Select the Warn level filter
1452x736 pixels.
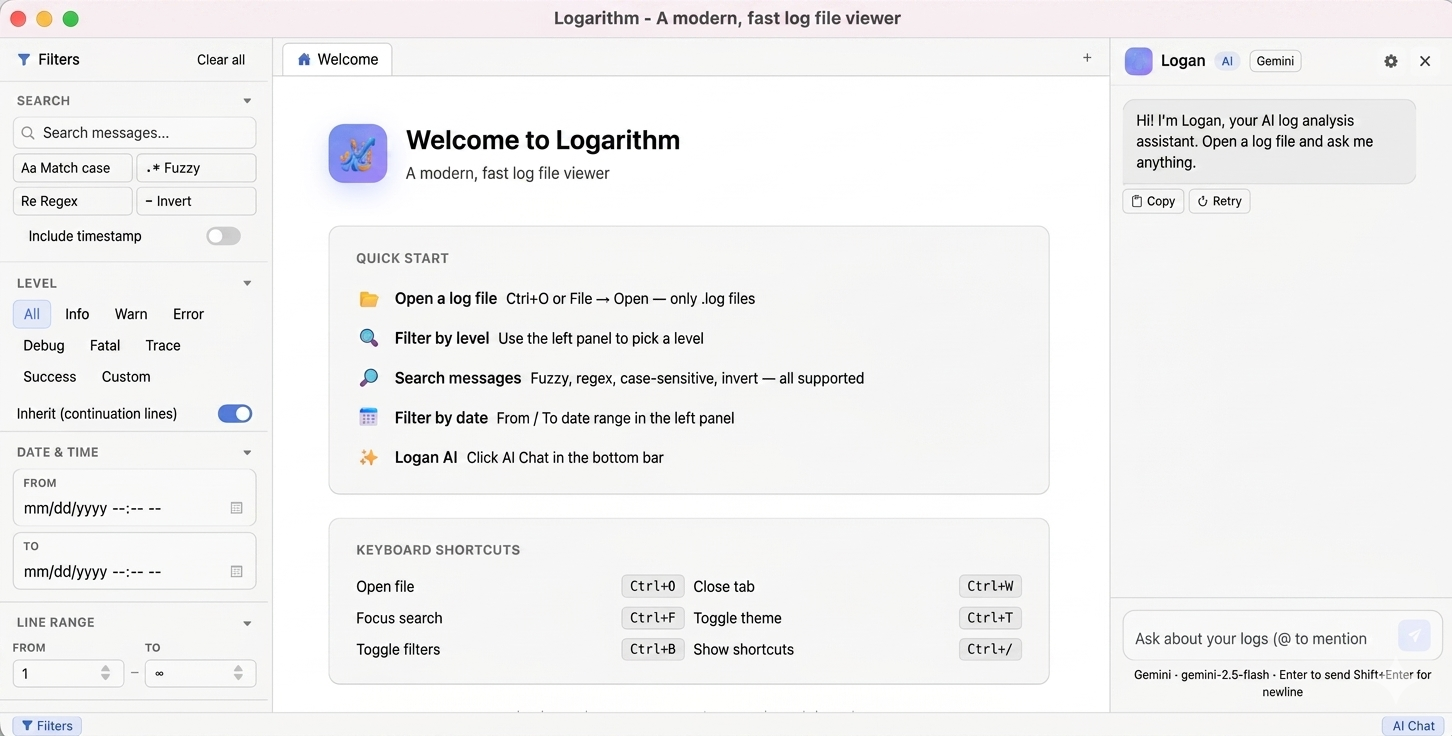[x=131, y=314]
